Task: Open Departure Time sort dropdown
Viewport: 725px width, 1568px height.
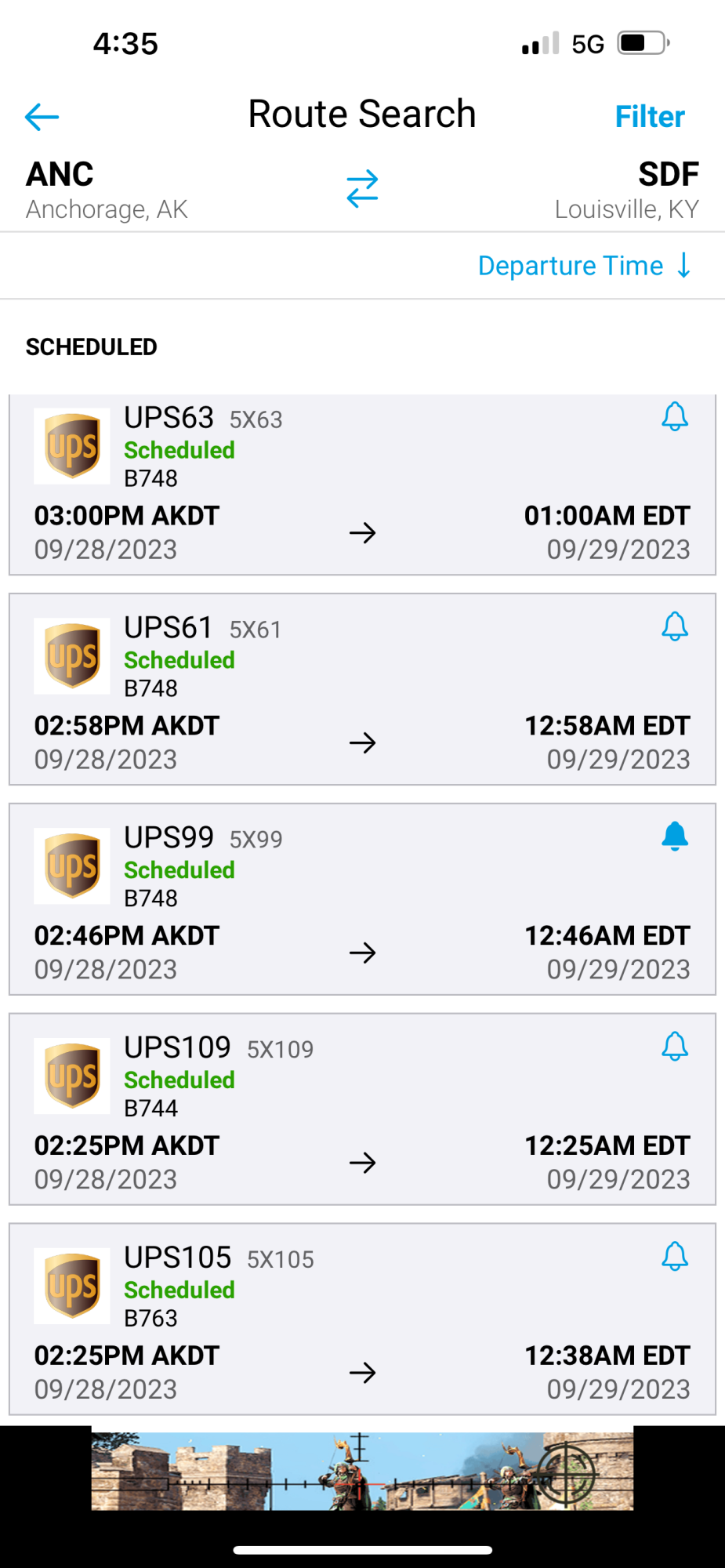Action: (x=571, y=266)
